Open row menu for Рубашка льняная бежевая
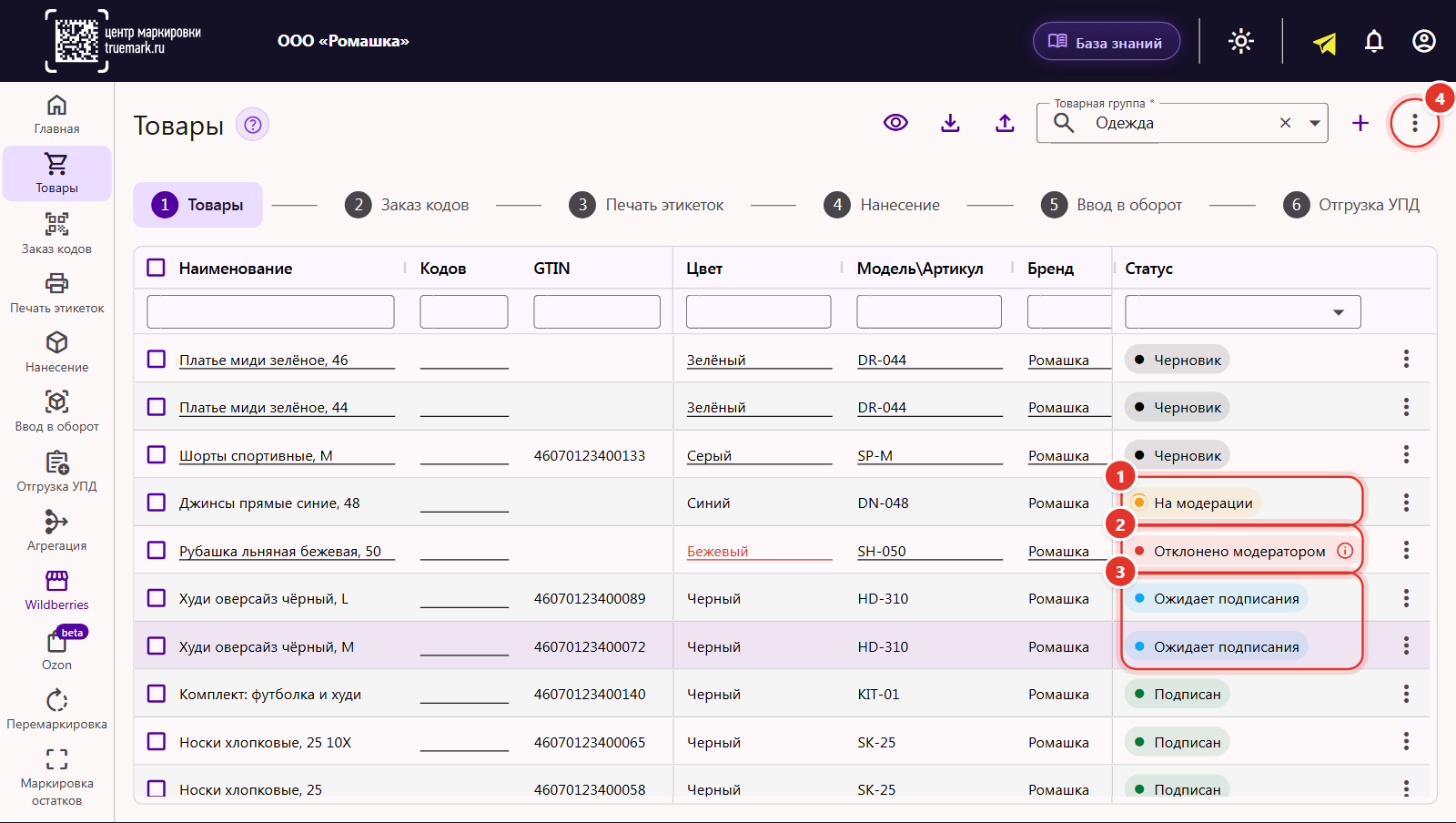This screenshot has height=823, width=1456. (x=1406, y=550)
